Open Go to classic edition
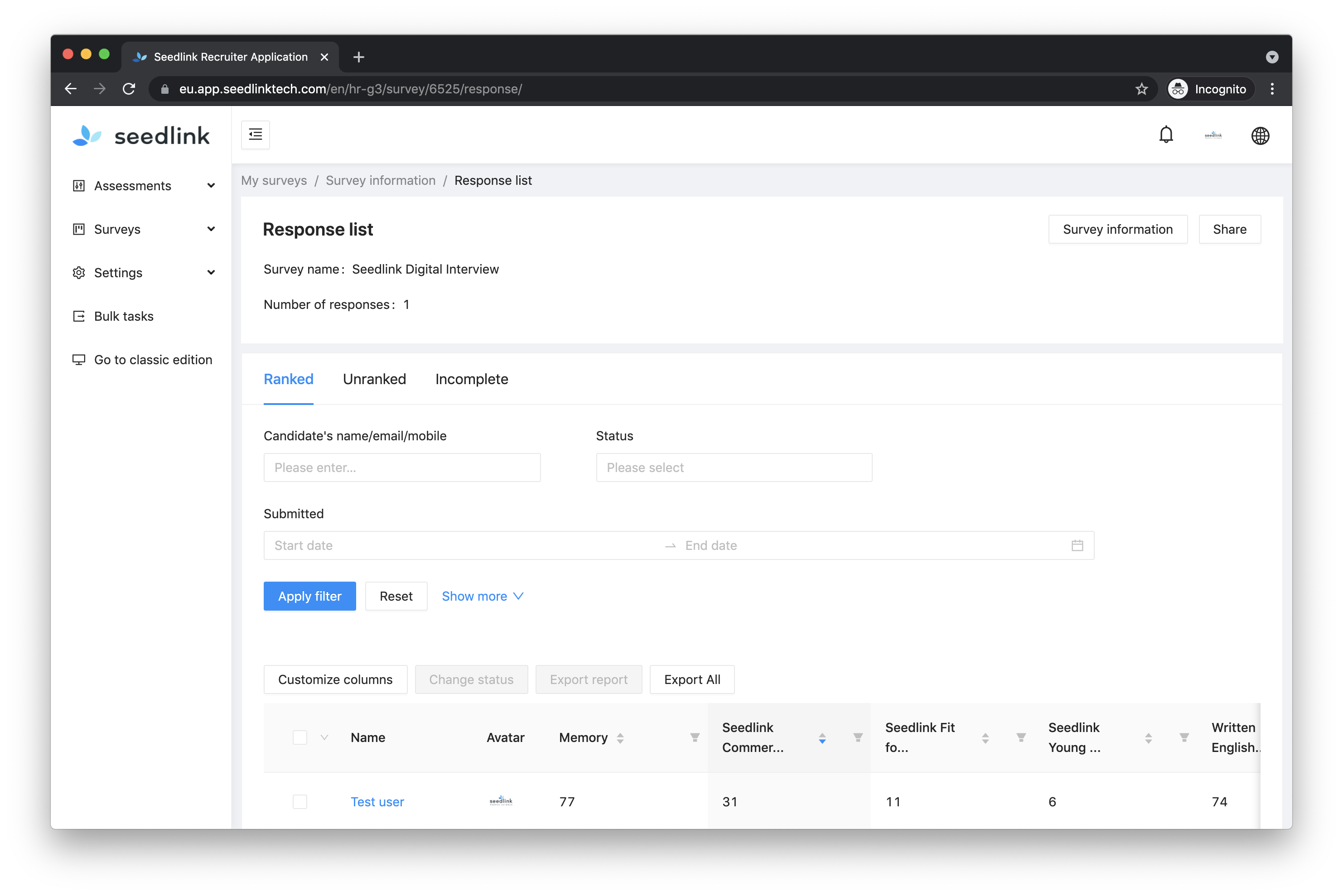This screenshot has height=896, width=1343. (153, 359)
